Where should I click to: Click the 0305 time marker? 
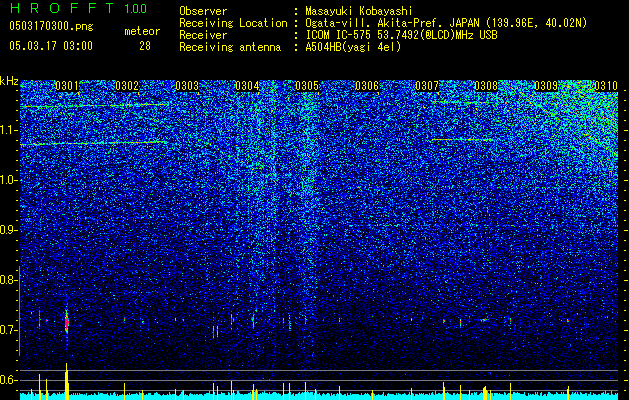coord(307,86)
